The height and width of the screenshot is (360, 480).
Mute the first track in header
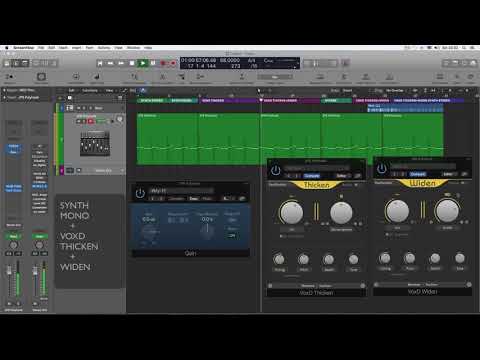(79, 108)
